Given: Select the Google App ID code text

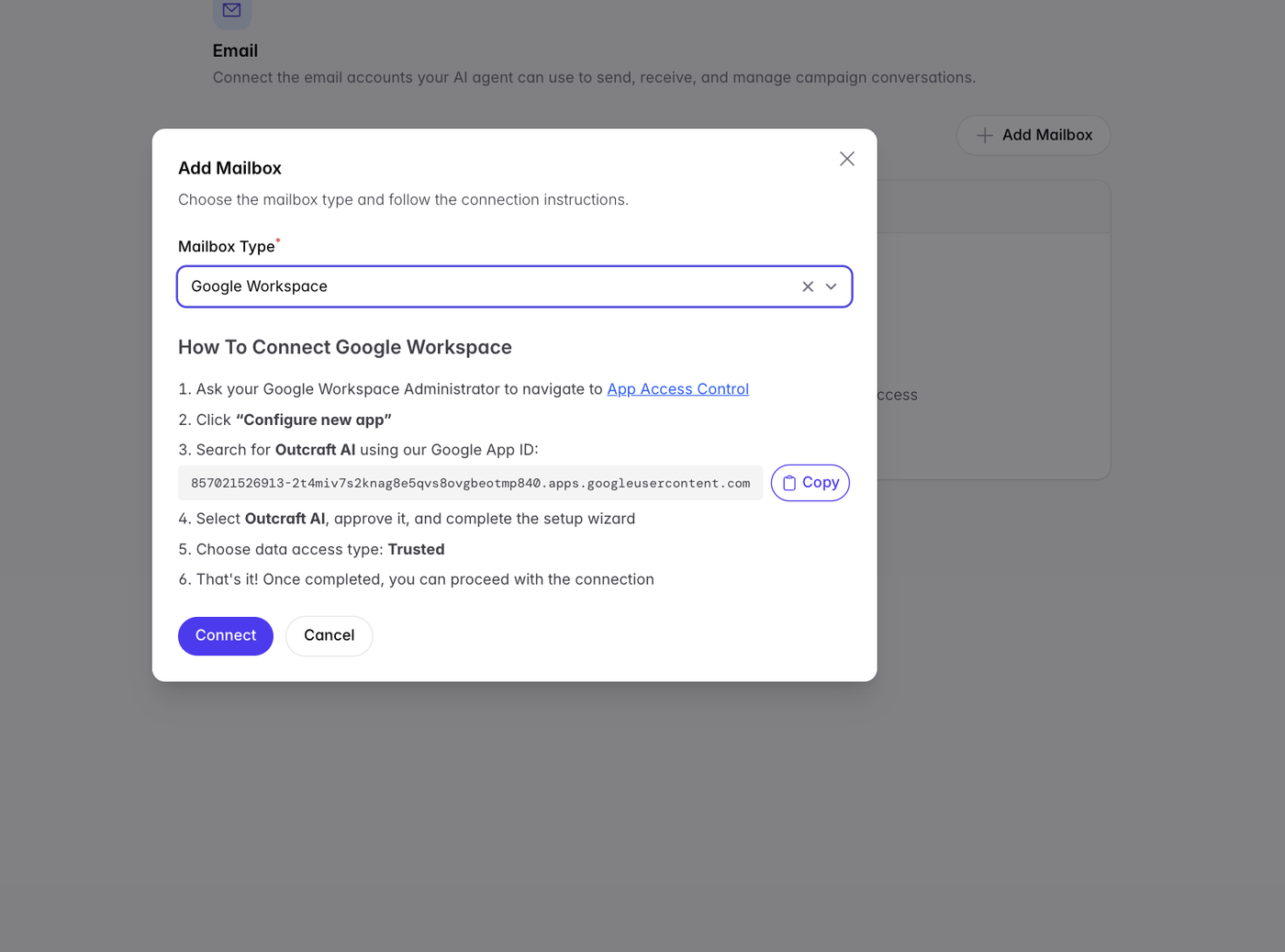Looking at the screenshot, I should click(470, 483).
